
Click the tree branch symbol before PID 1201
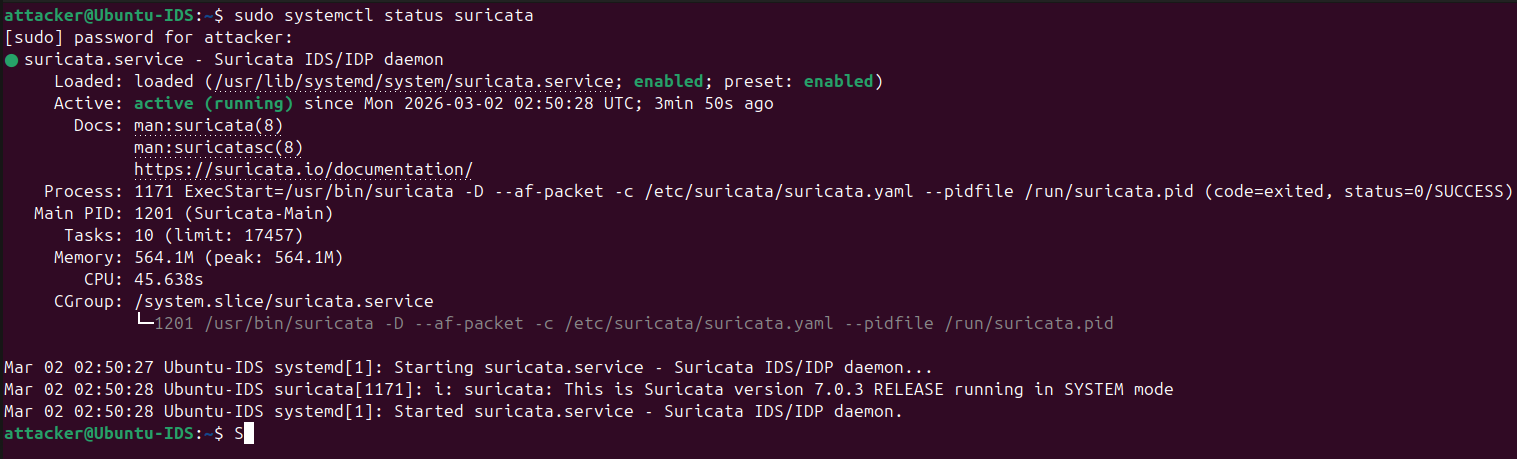(x=144, y=322)
